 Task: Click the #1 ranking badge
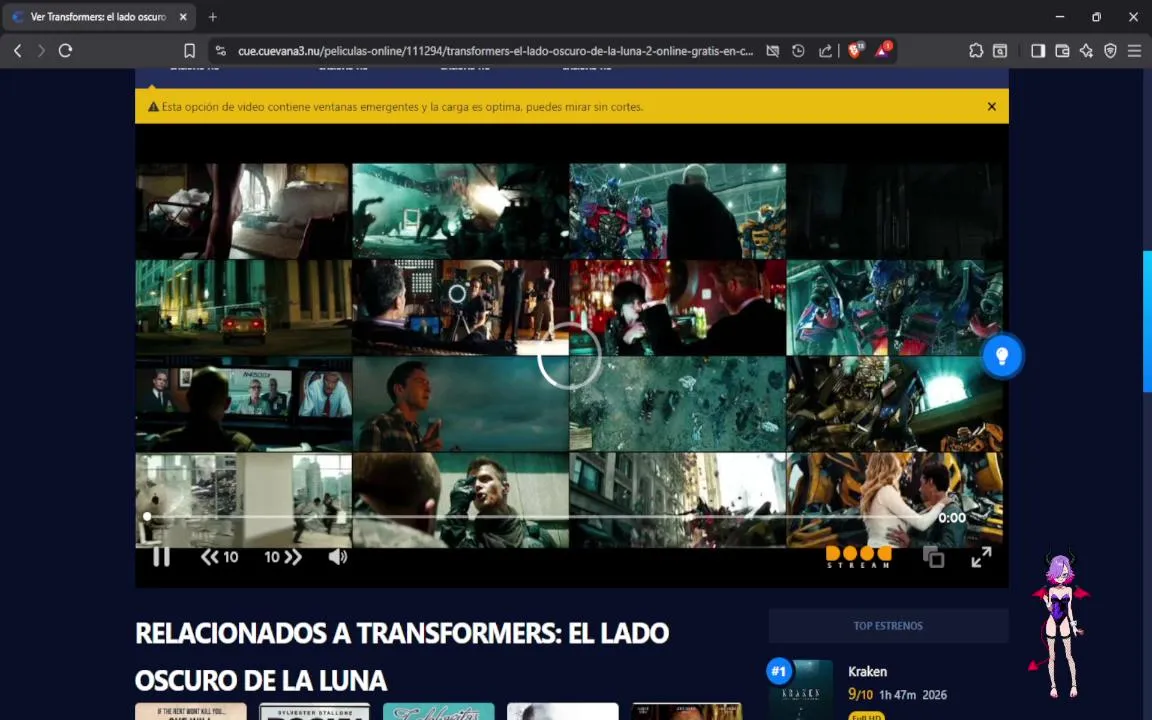(x=779, y=671)
